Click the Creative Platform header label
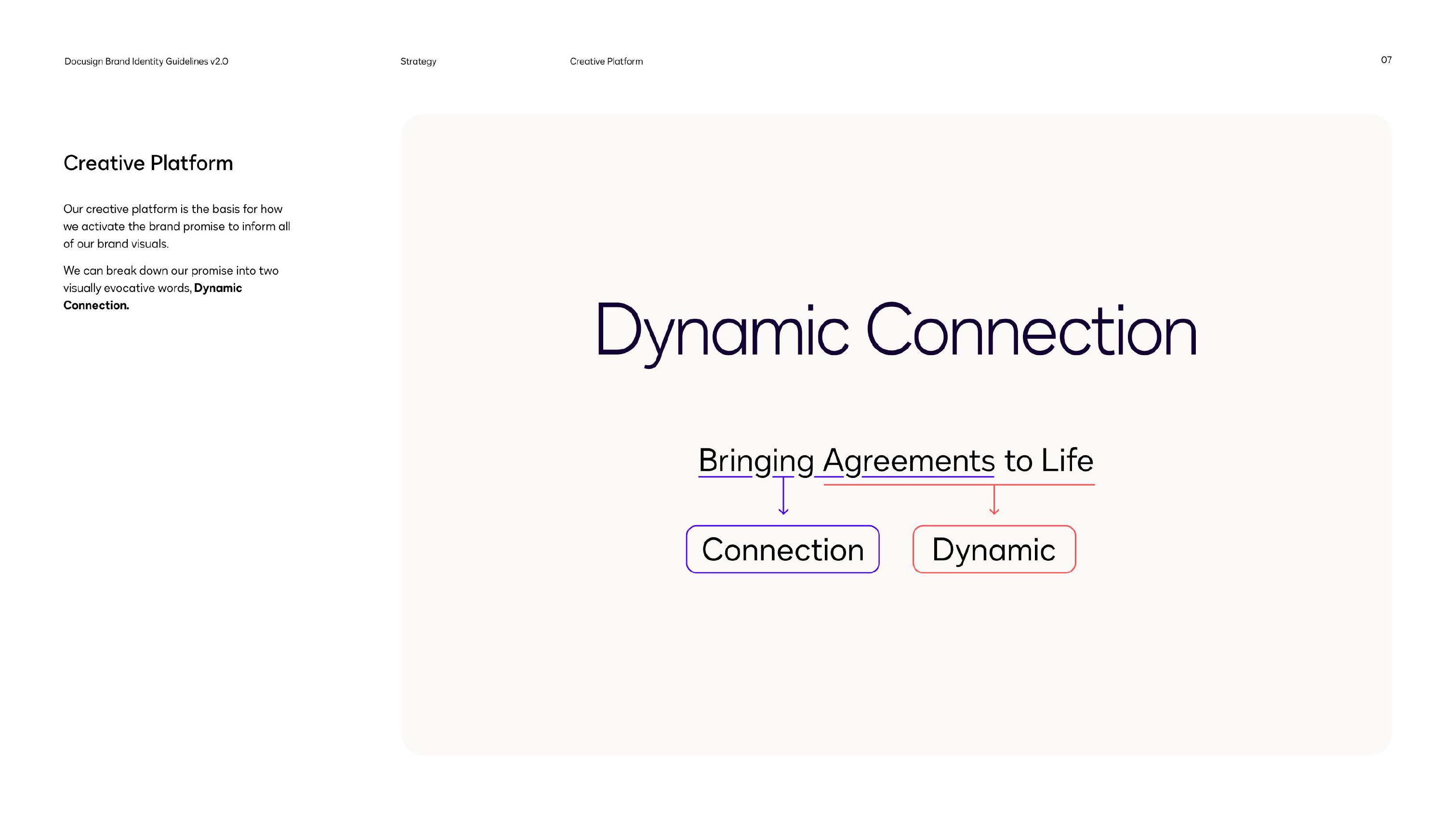Image resolution: width=1456 pixels, height=819 pixels. (x=606, y=61)
